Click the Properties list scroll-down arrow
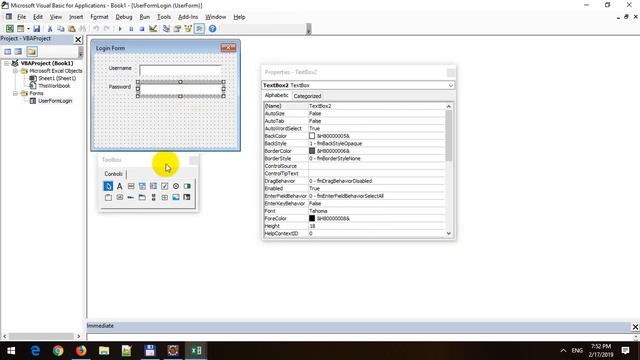This screenshot has height=360, width=640. point(449,233)
